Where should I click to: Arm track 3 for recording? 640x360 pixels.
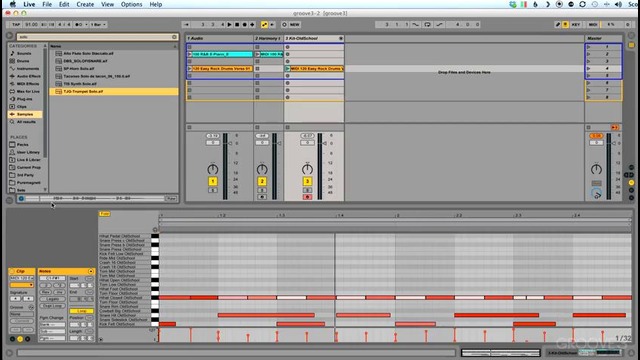tap(307, 197)
